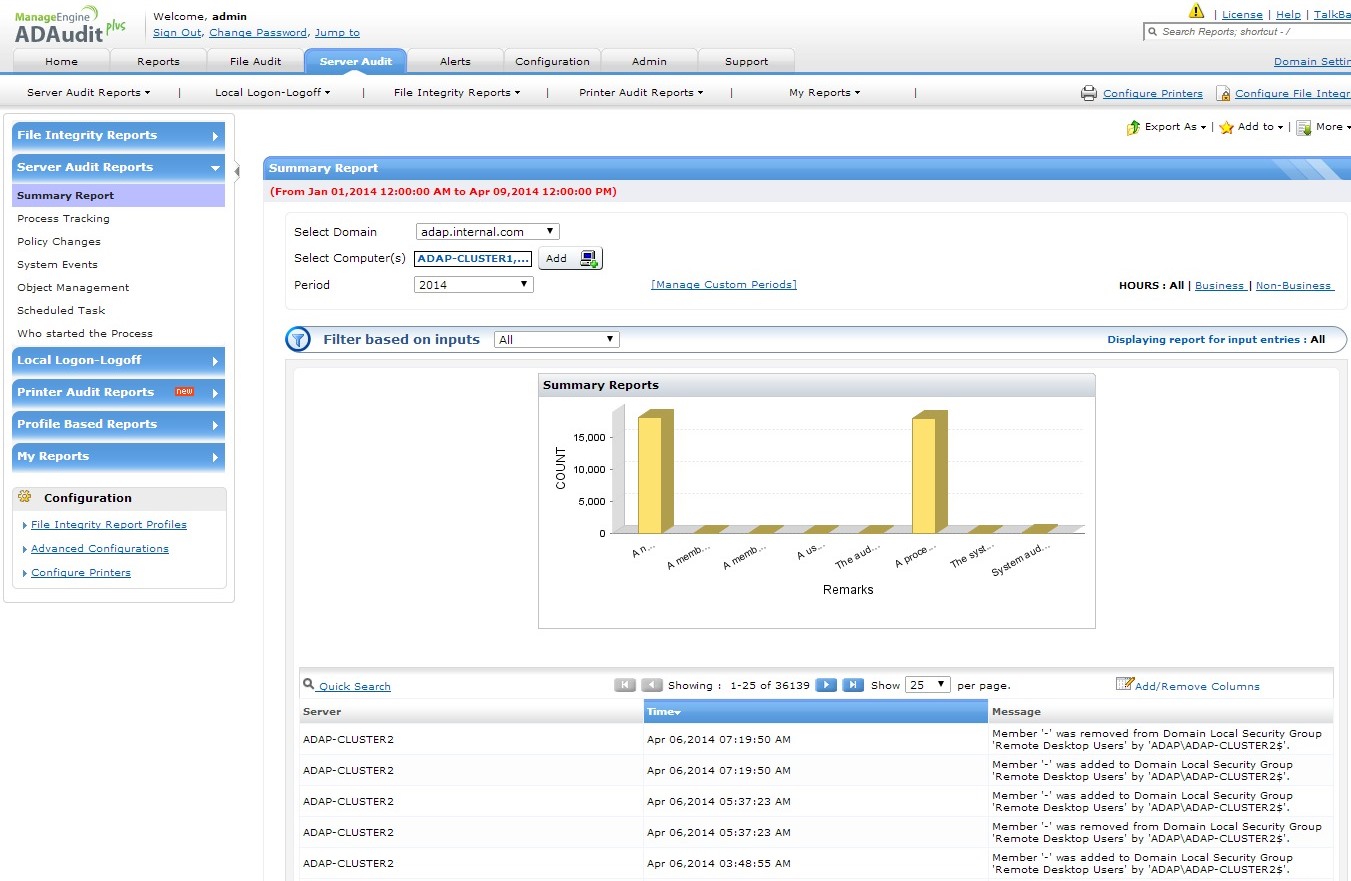Open the Select Domain dropdown
Image resolution: width=1351 pixels, height=881 pixels.
pyautogui.click(x=487, y=232)
